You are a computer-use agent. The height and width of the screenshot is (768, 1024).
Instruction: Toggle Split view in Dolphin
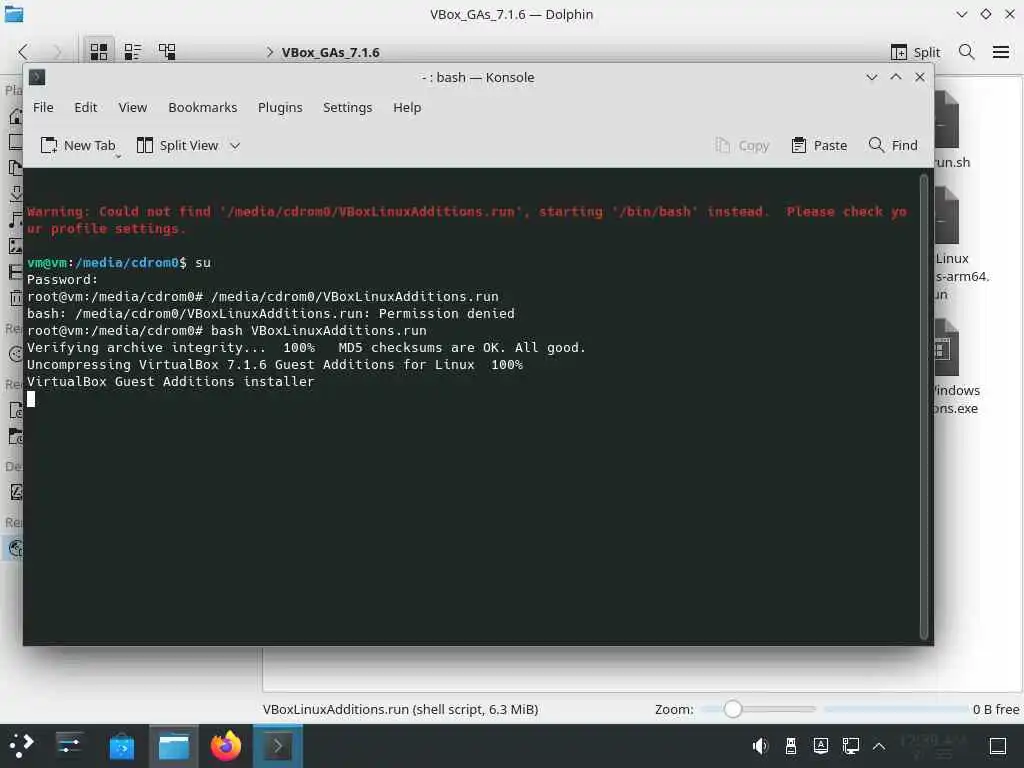(915, 52)
